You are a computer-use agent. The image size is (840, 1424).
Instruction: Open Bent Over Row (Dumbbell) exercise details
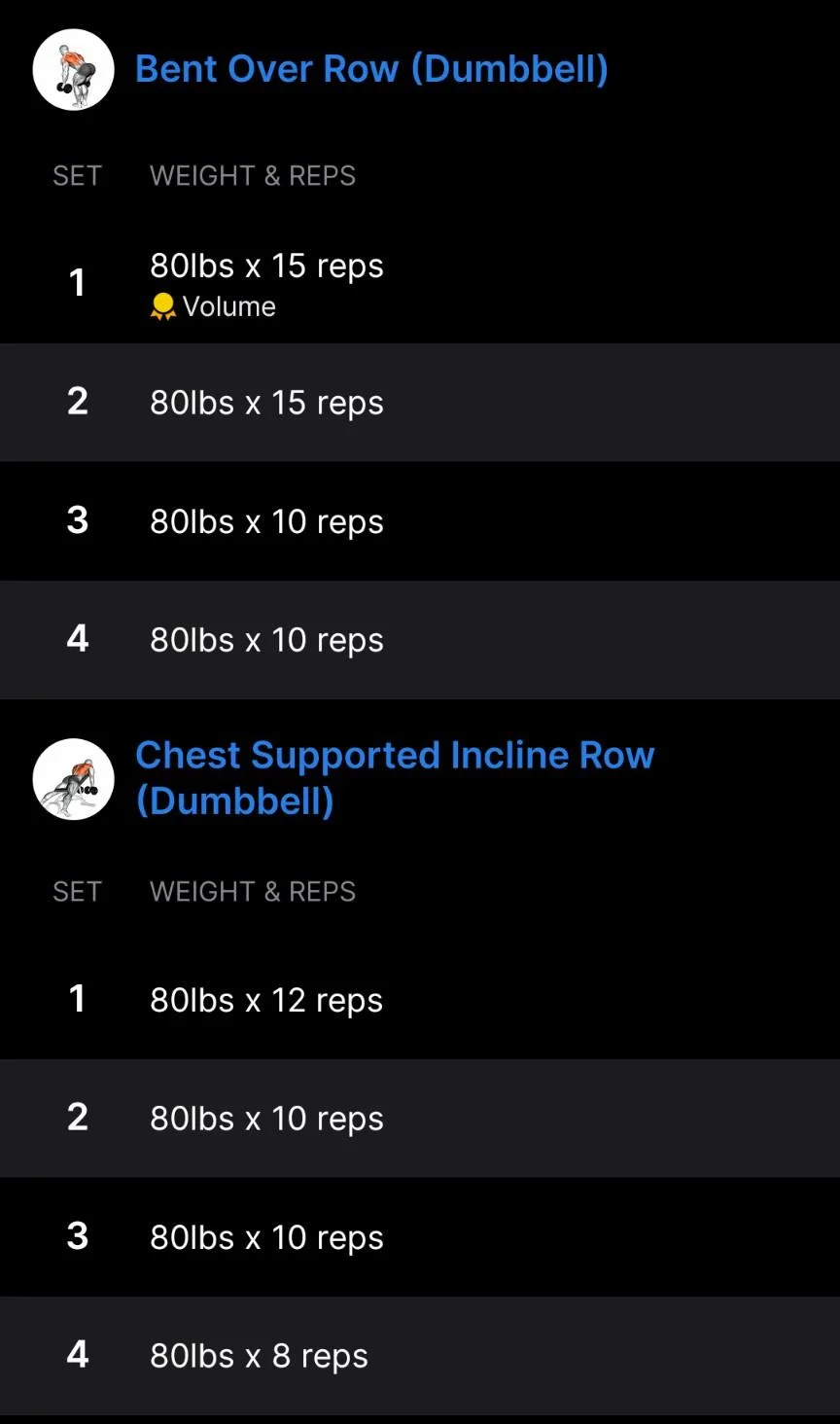pos(371,69)
